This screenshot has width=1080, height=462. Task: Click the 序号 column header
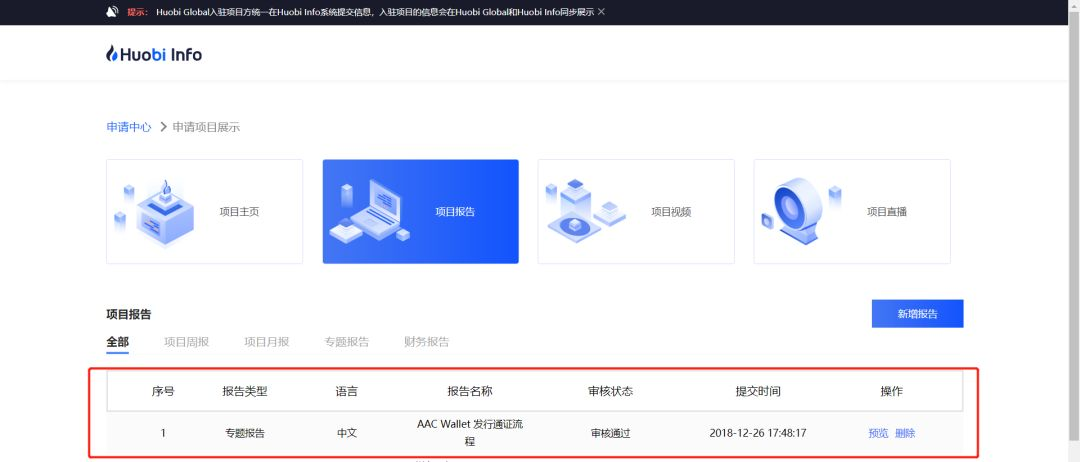point(163,392)
